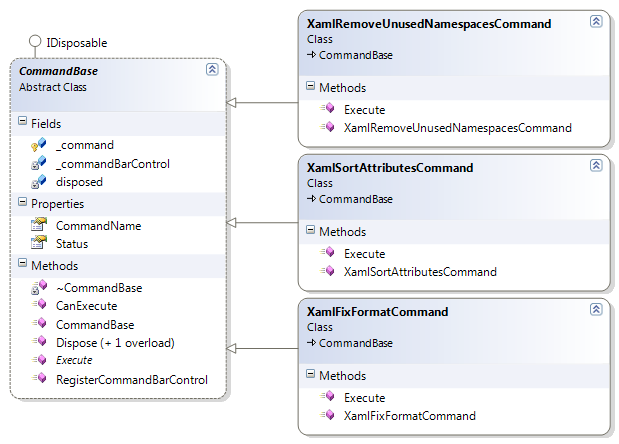Click the ~CommandBase destructor icon
The height and width of the screenshot is (444, 619).
(x=39, y=287)
